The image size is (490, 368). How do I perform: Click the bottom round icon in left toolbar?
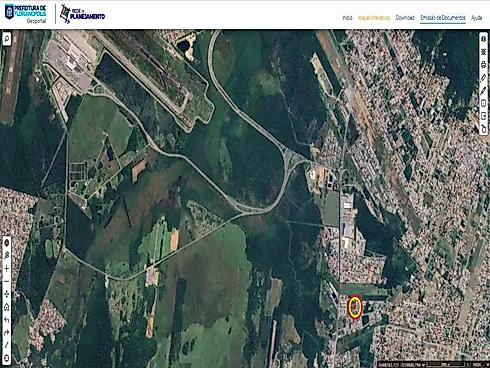click(x=6, y=358)
